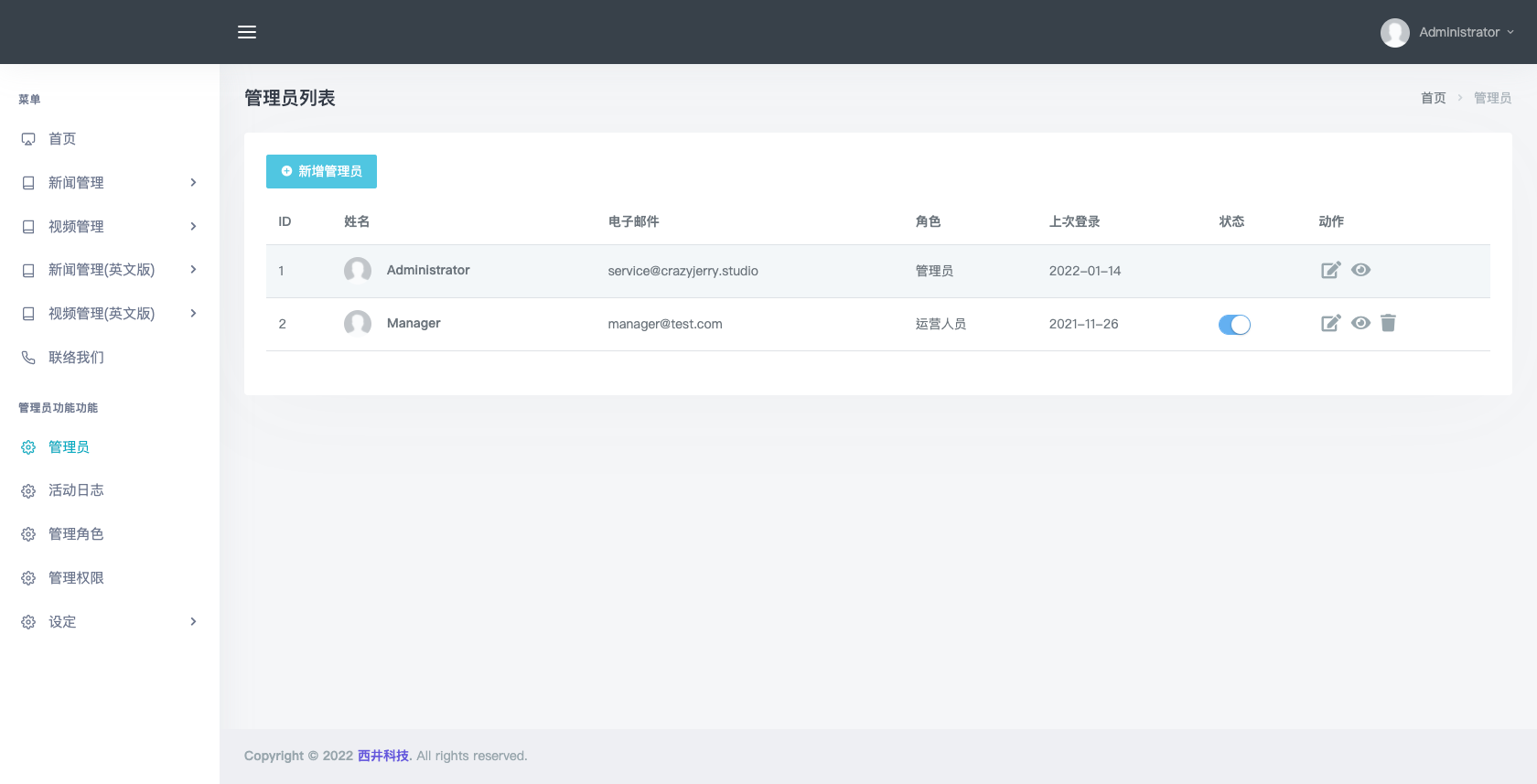
Task: Click the hamburger menu icon in header
Action: [247, 32]
